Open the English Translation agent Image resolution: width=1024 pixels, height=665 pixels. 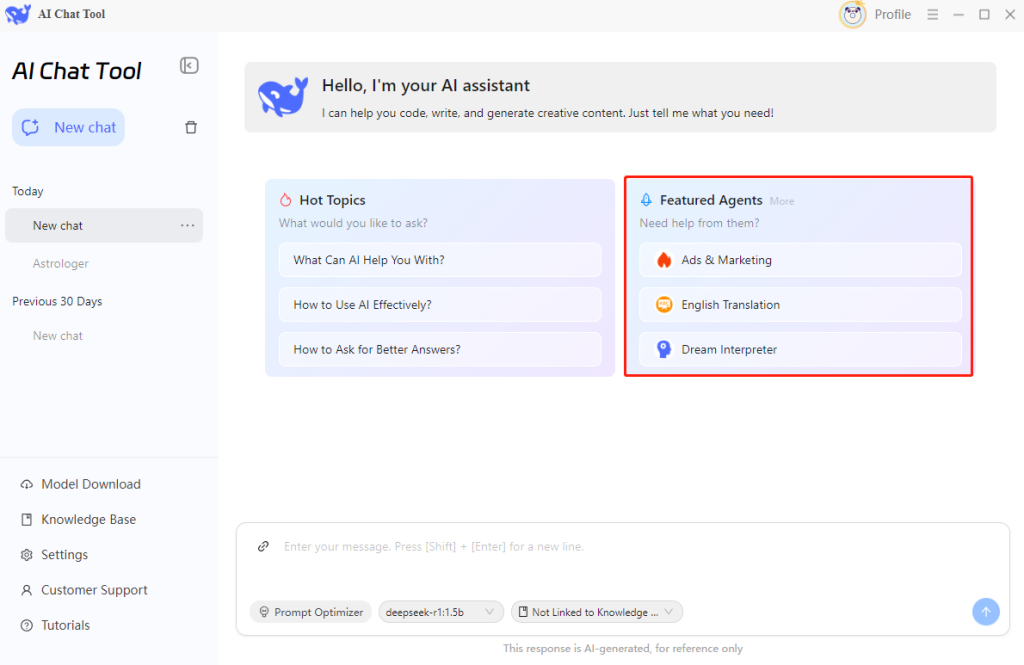[x=800, y=304]
